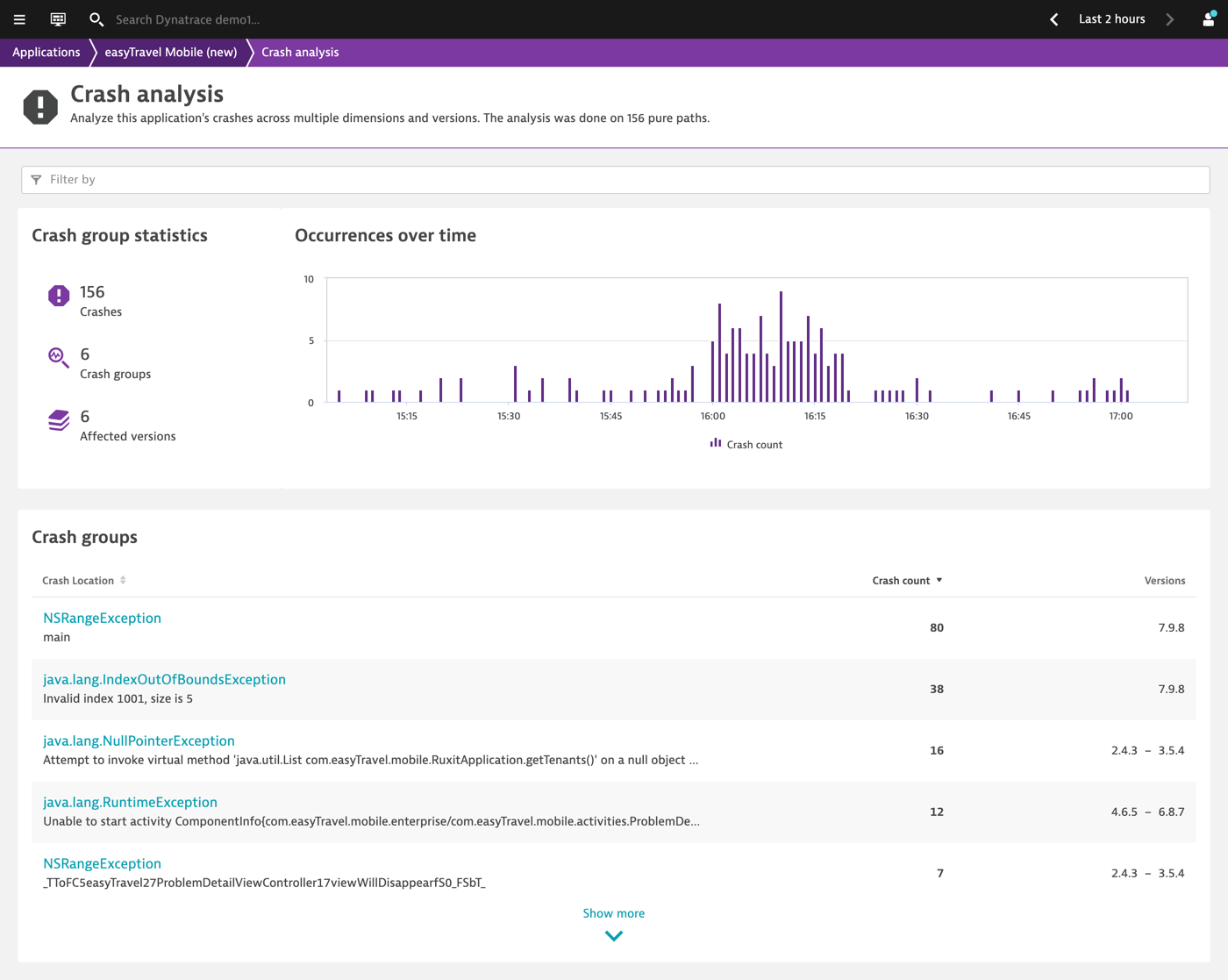Image resolution: width=1228 pixels, height=980 pixels.
Task: Open the user profile icon
Action: (x=1209, y=19)
